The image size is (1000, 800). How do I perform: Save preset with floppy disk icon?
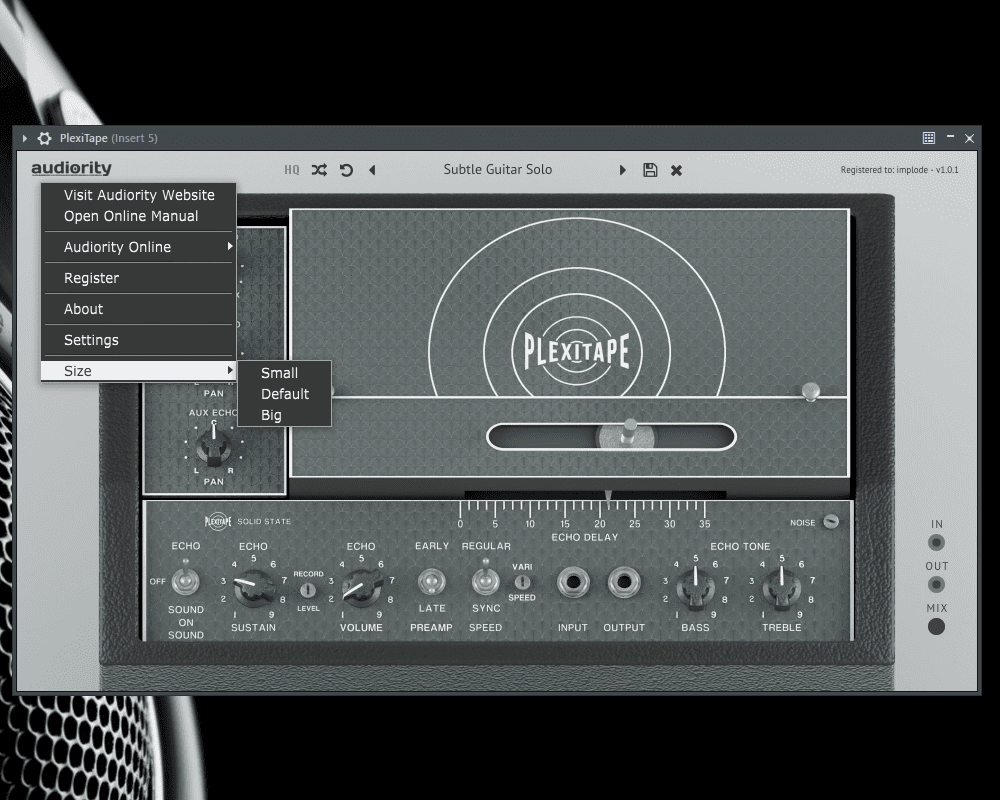(x=650, y=170)
